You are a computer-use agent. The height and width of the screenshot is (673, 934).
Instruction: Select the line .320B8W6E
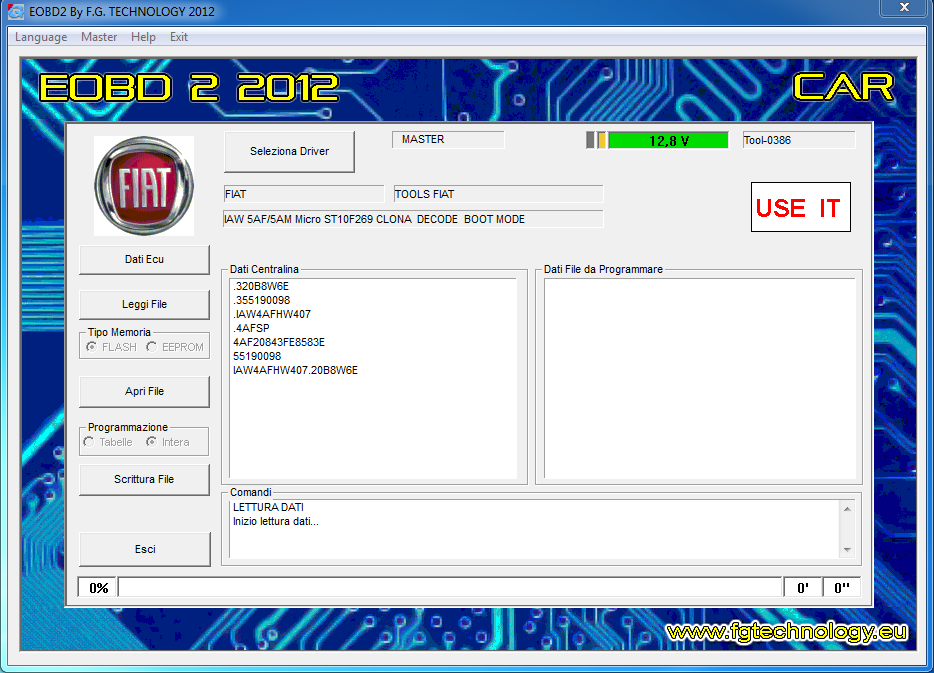261,286
